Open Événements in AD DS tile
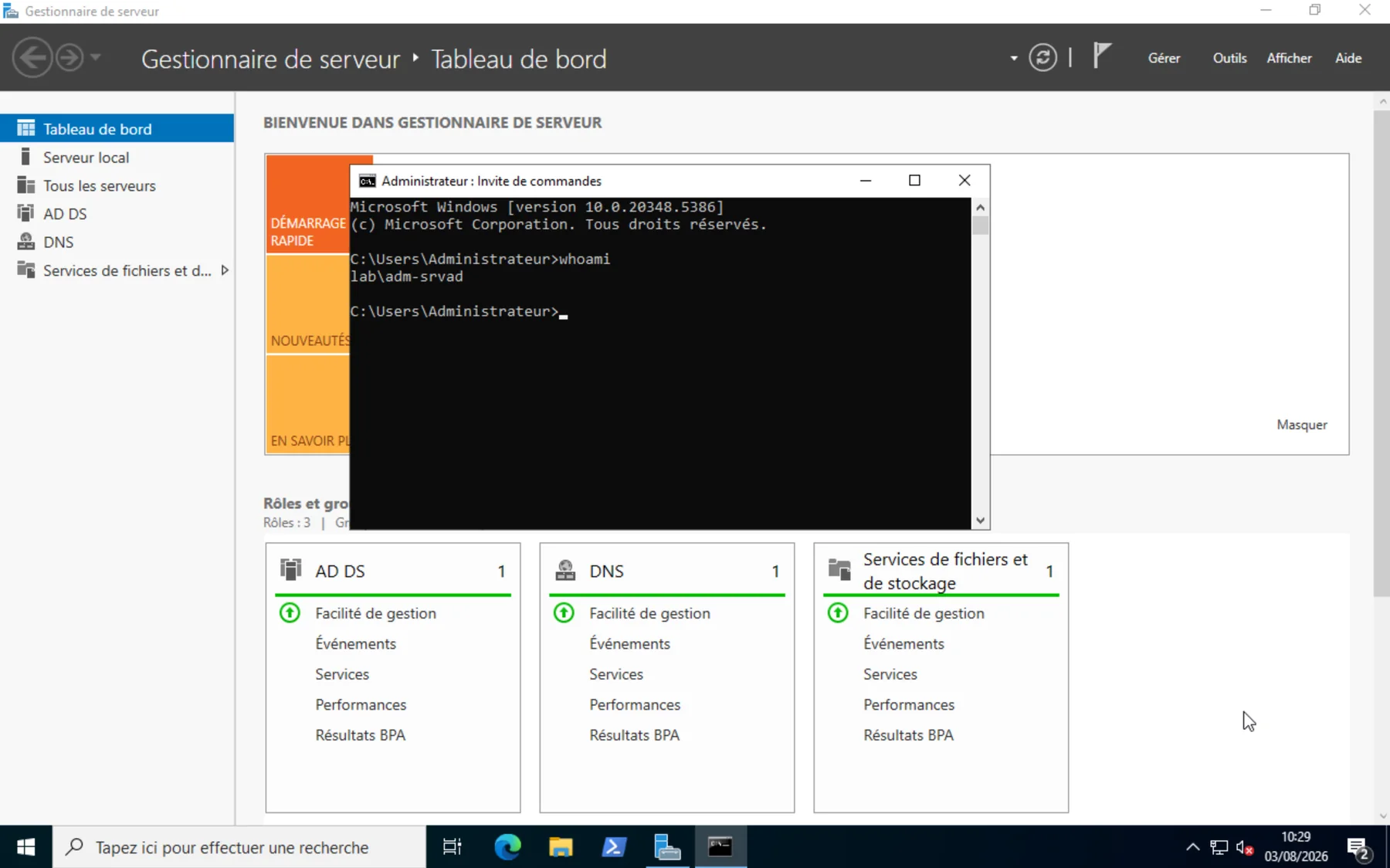1390x868 pixels. pyautogui.click(x=355, y=643)
